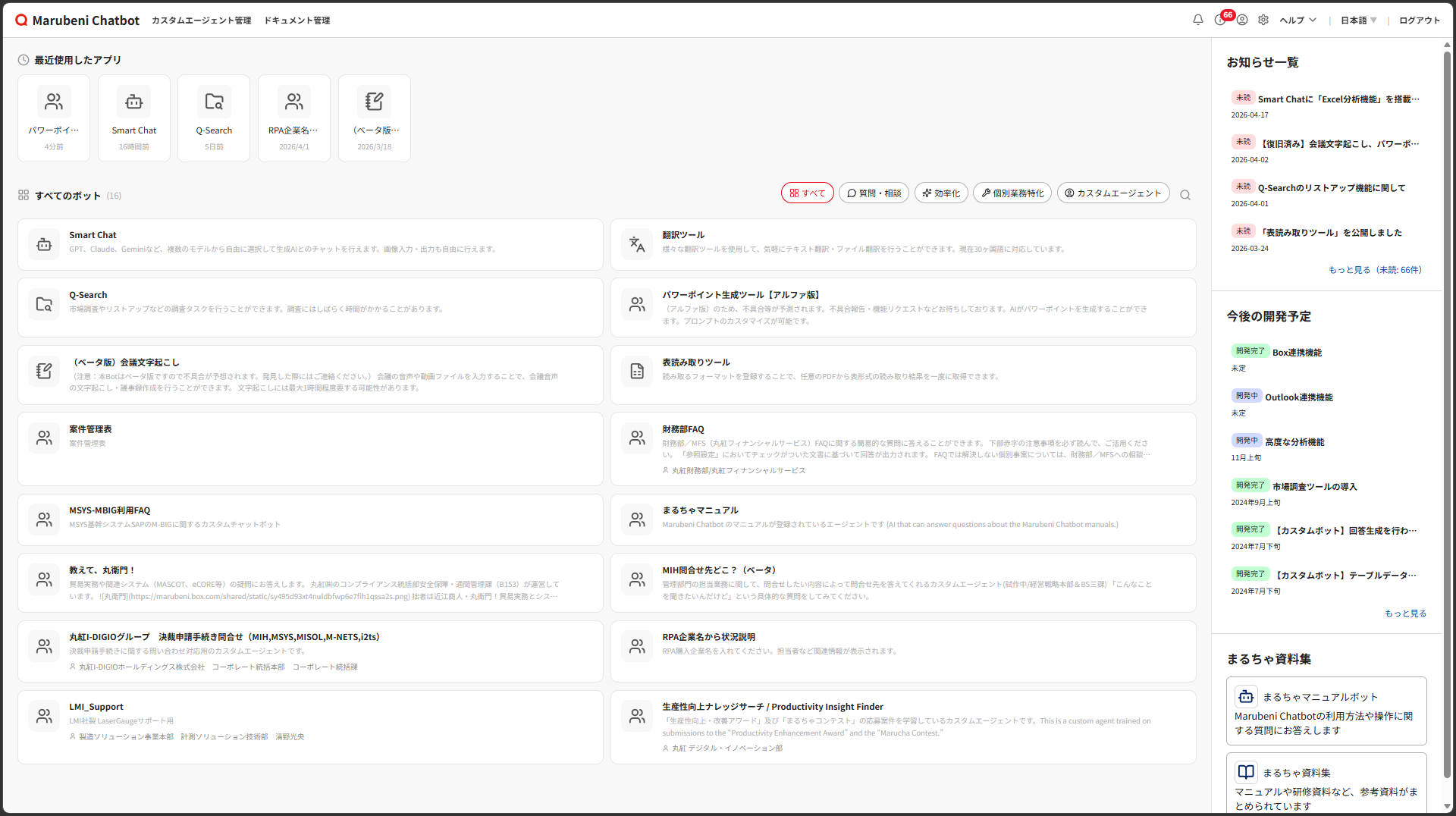Click the 丸紅I-DIGIOグループ bot icon

(x=44, y=646)
